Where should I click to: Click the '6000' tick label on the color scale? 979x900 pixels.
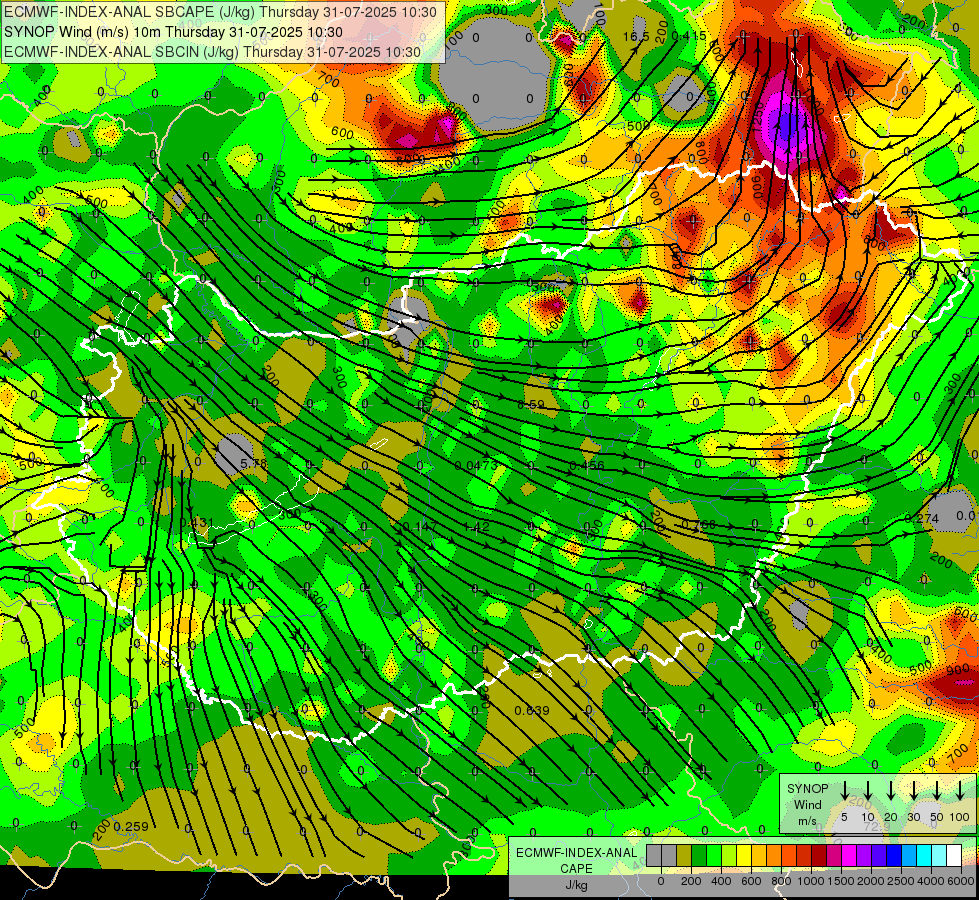coord(961,881)
